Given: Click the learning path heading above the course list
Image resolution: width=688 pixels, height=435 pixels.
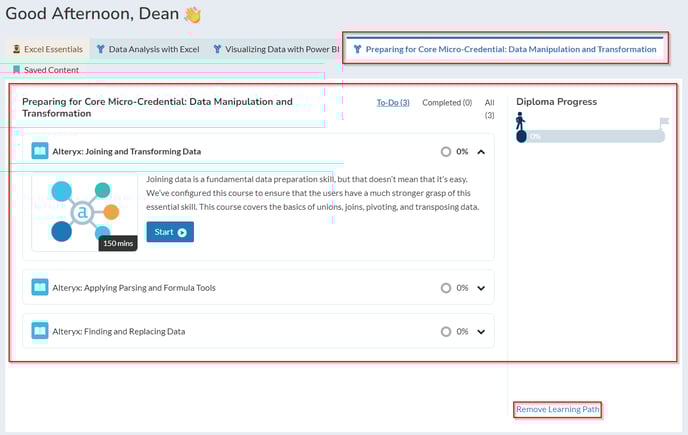Looking at the screenshot, I should [x=157, y=108].
